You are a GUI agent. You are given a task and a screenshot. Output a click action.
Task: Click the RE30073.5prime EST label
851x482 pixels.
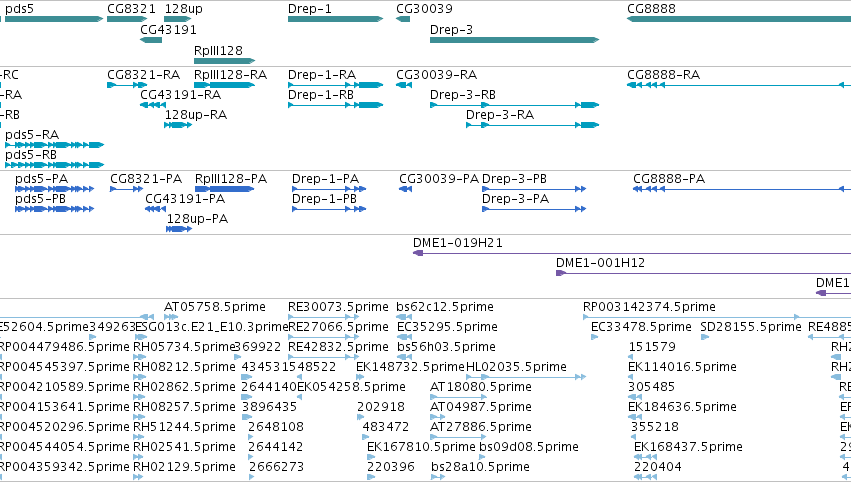pos(338,307)
